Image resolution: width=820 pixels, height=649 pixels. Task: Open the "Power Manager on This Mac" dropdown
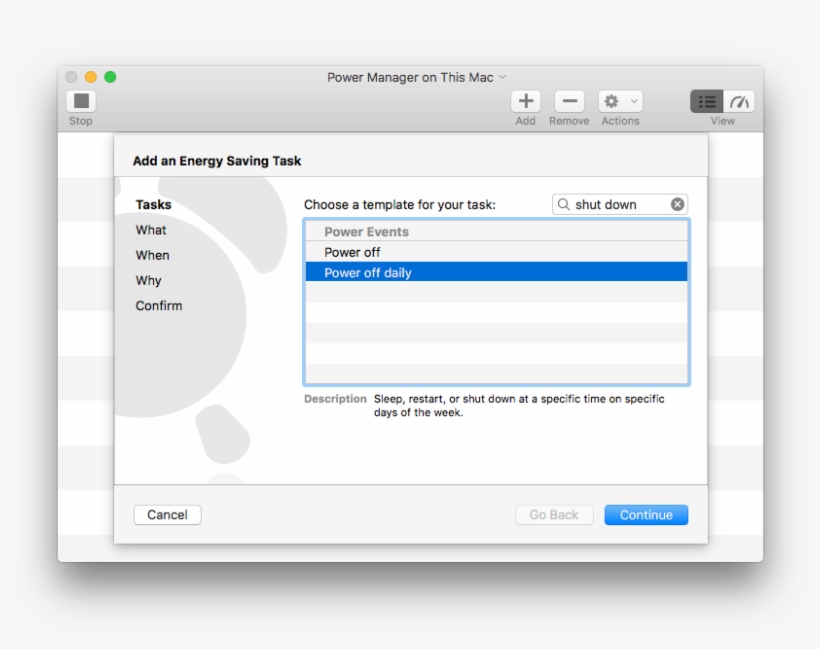[x=415, y=77]
